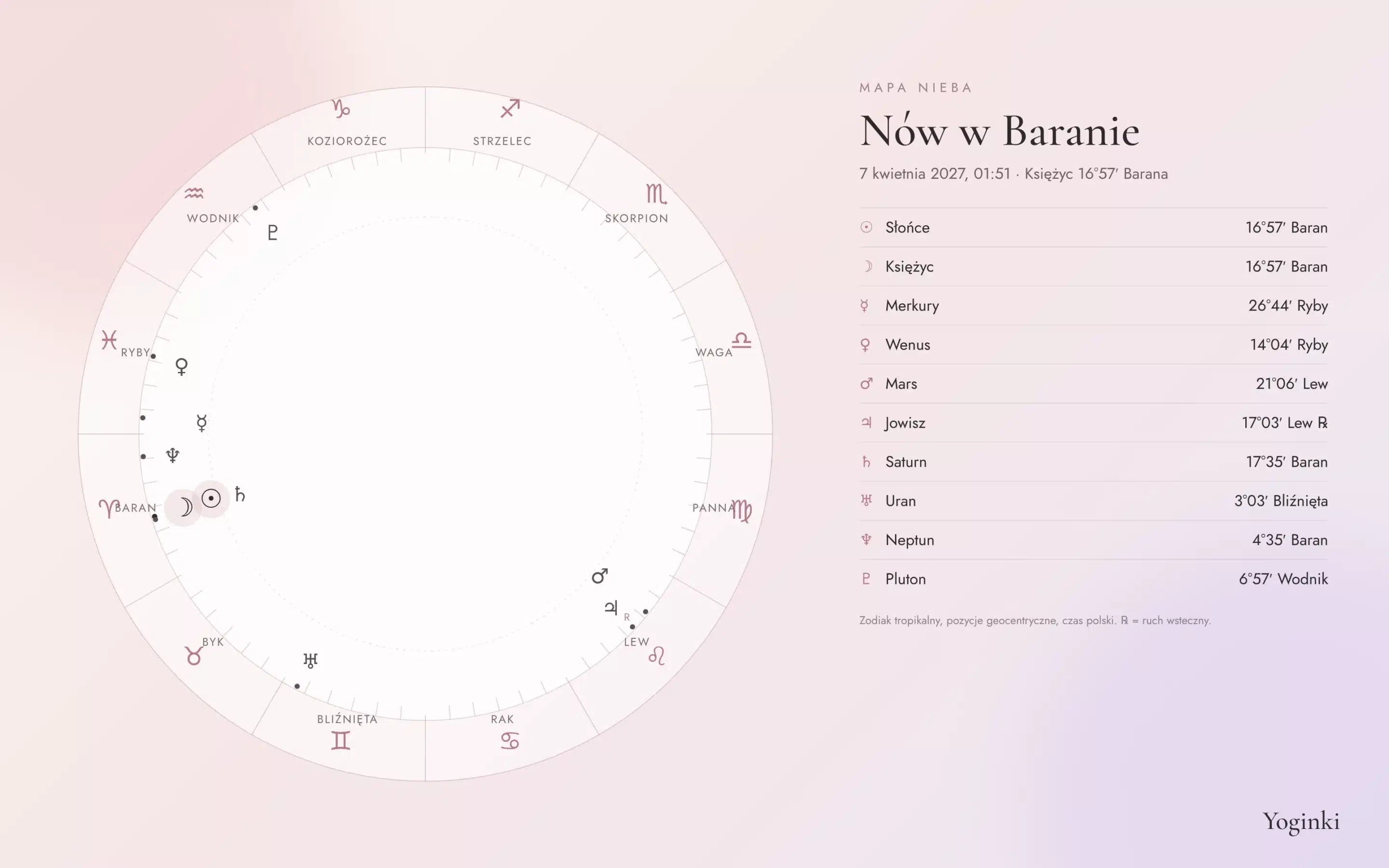Click the Saturn value 17°35′ Baran

[x=1286, y=461]
